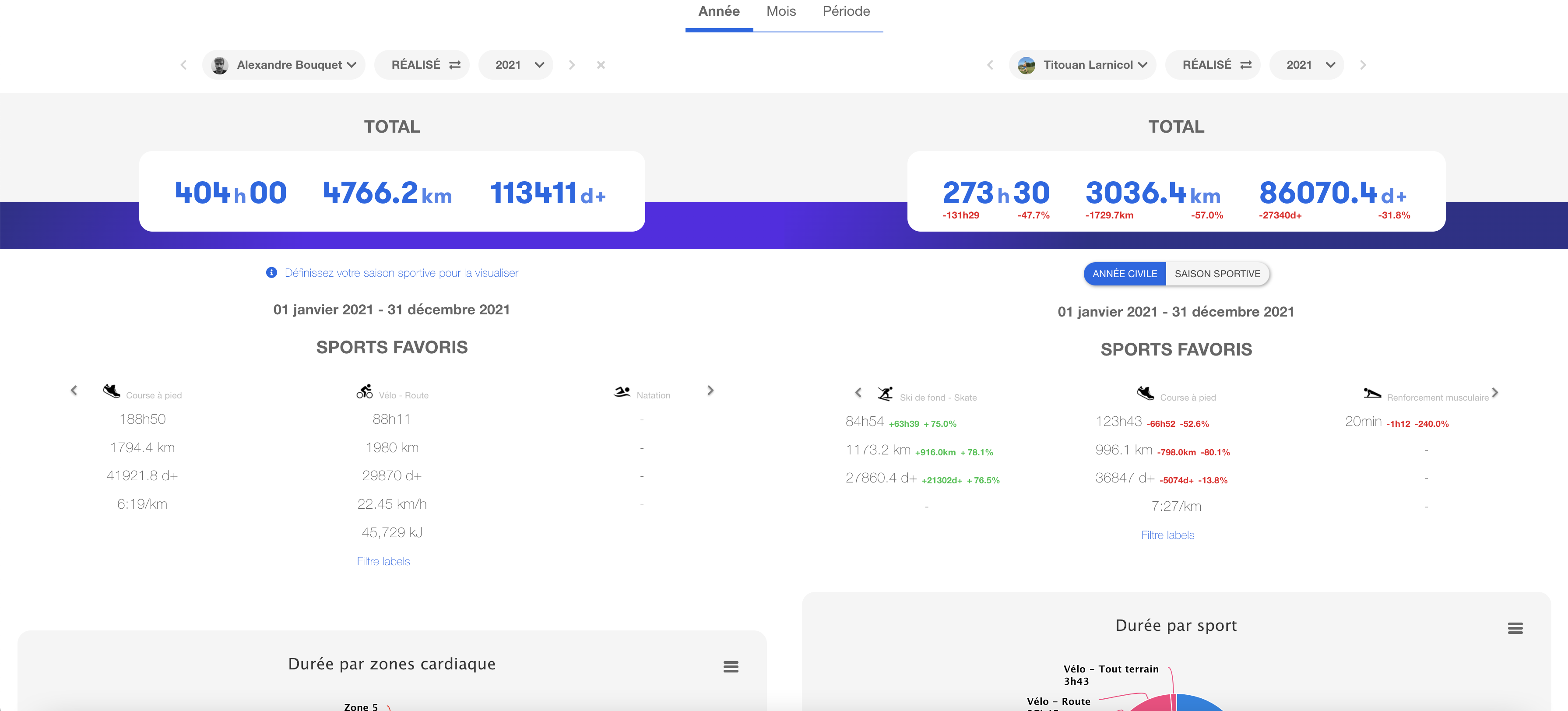The width and height of the screenshot is (1568, 711).
Task: Click 273h30 total duration value
Action: [996, 192]
